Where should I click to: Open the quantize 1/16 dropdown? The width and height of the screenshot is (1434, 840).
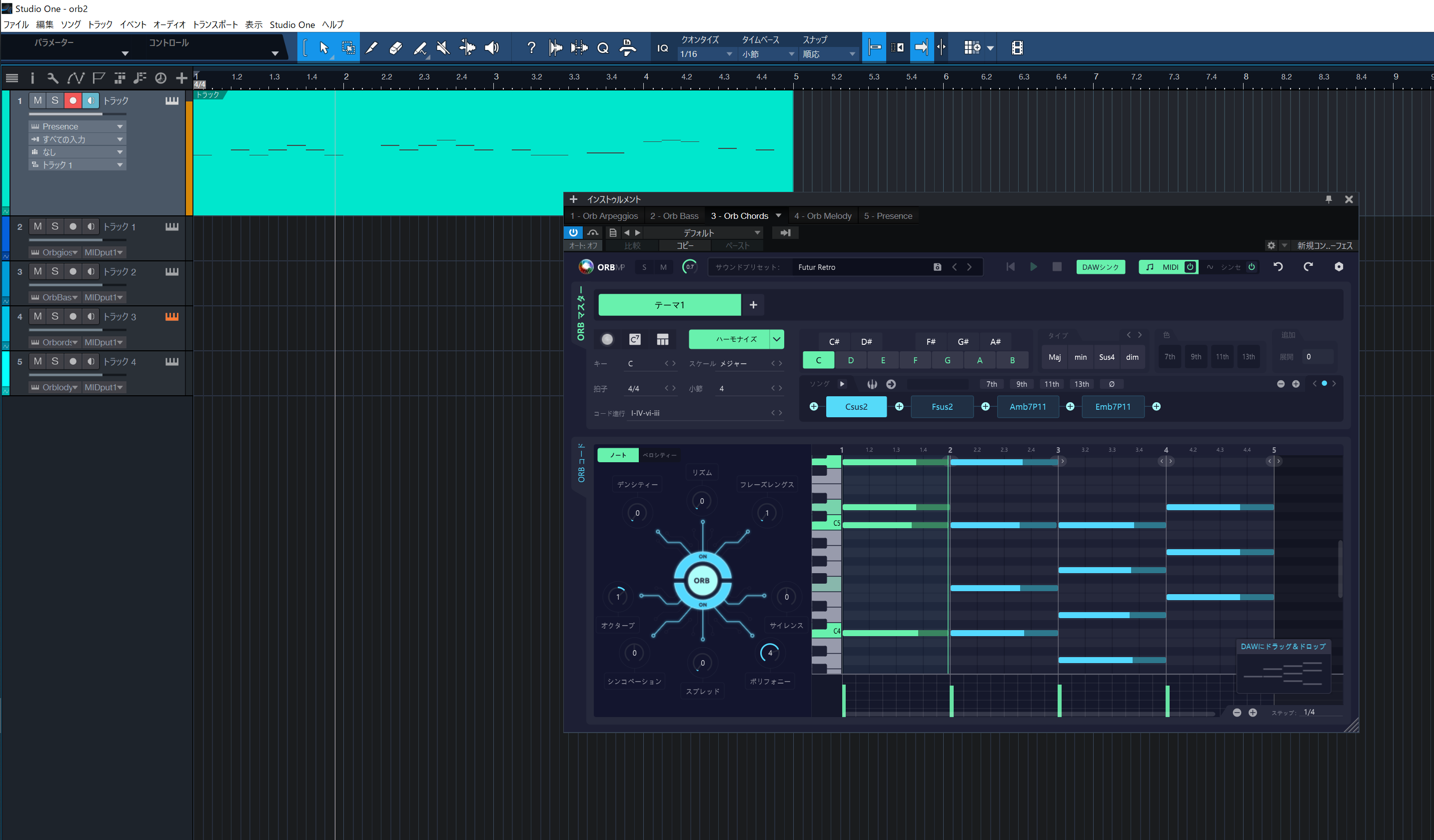706,54
